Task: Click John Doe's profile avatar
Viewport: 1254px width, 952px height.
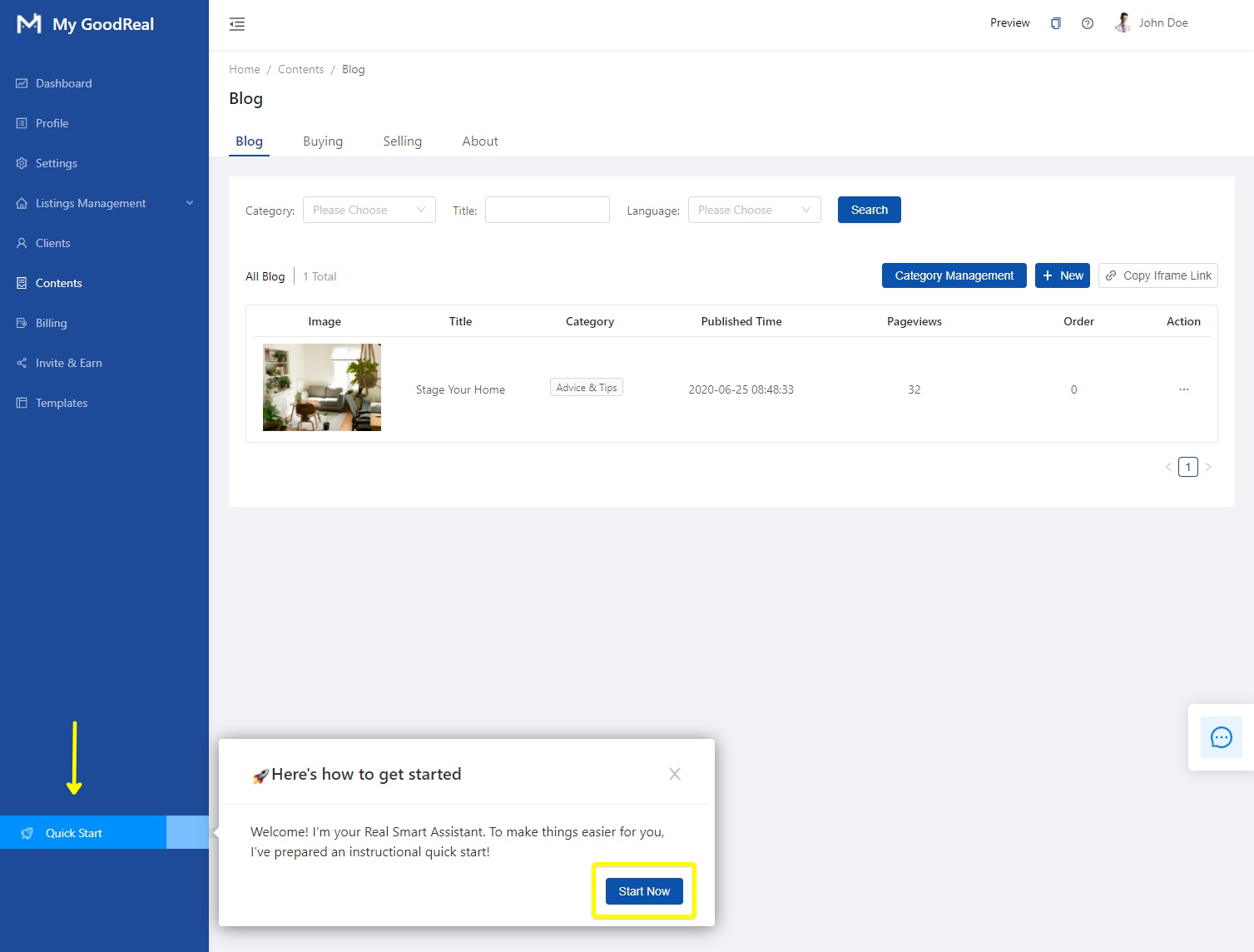Action: pos(1123,23)
